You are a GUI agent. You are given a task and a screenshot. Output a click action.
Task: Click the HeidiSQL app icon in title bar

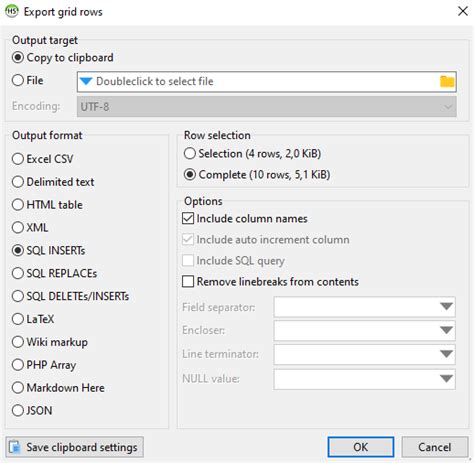pyautogui.click(x=12, y=11)
